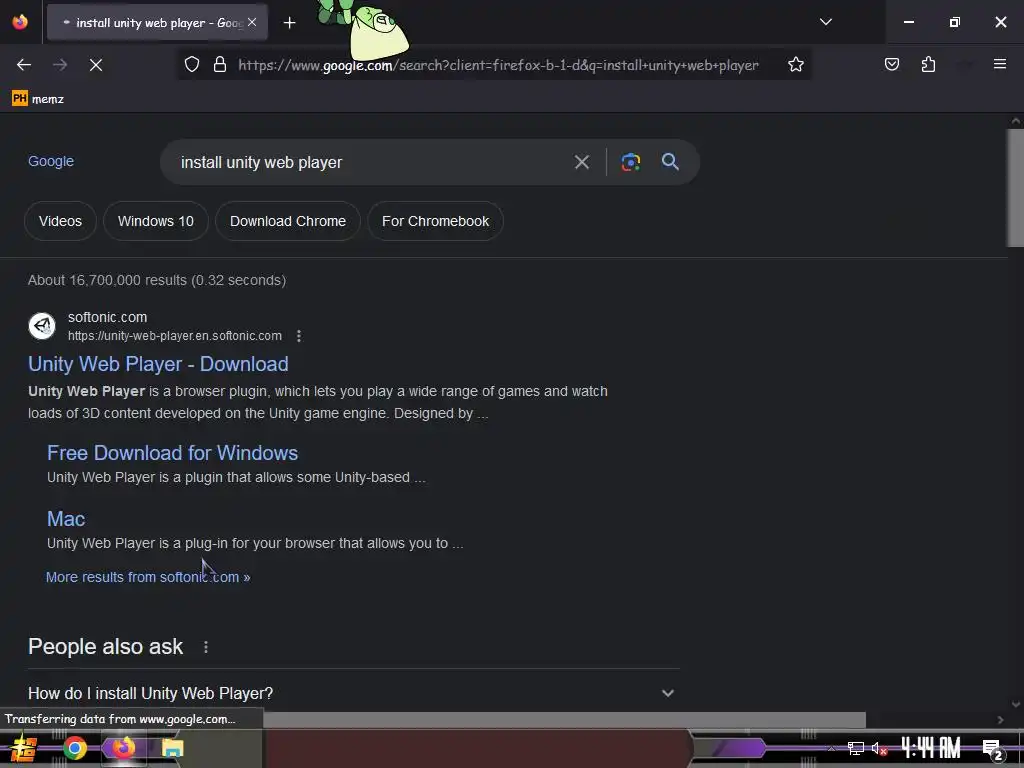Stop loading the page
The height and width of the screenshot is (768, 1024).
96,65
